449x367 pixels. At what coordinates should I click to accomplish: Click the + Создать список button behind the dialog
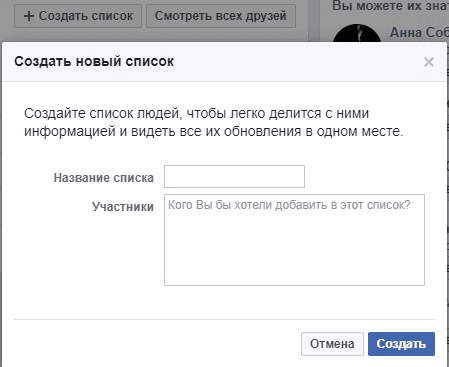coord(78,16)
